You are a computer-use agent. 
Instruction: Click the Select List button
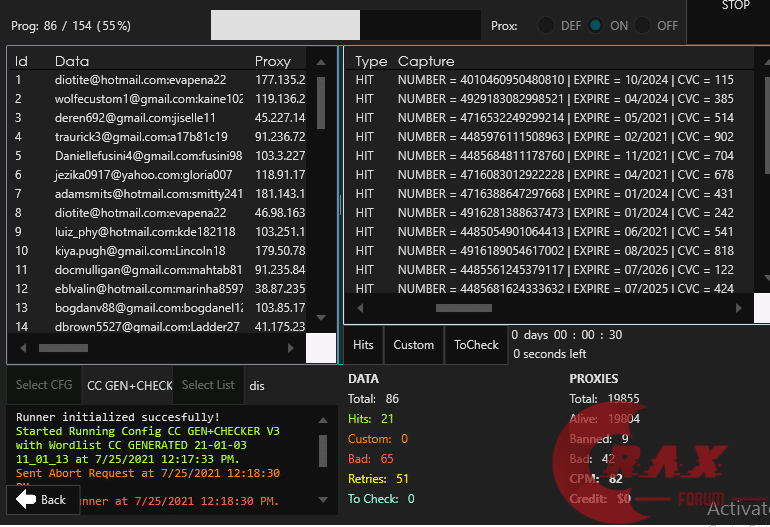click(208, 385)
